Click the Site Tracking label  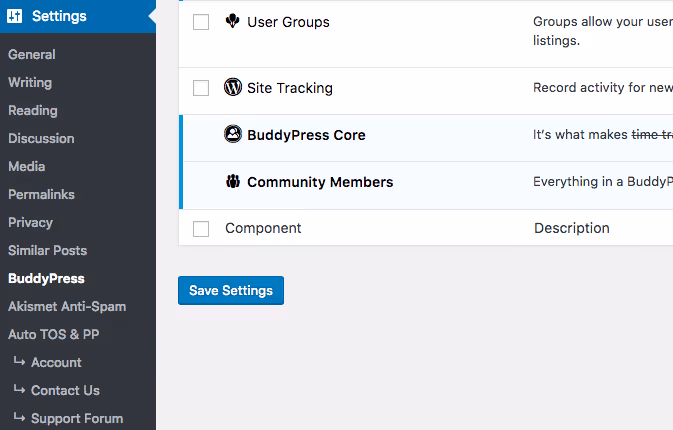click(290, 88)
